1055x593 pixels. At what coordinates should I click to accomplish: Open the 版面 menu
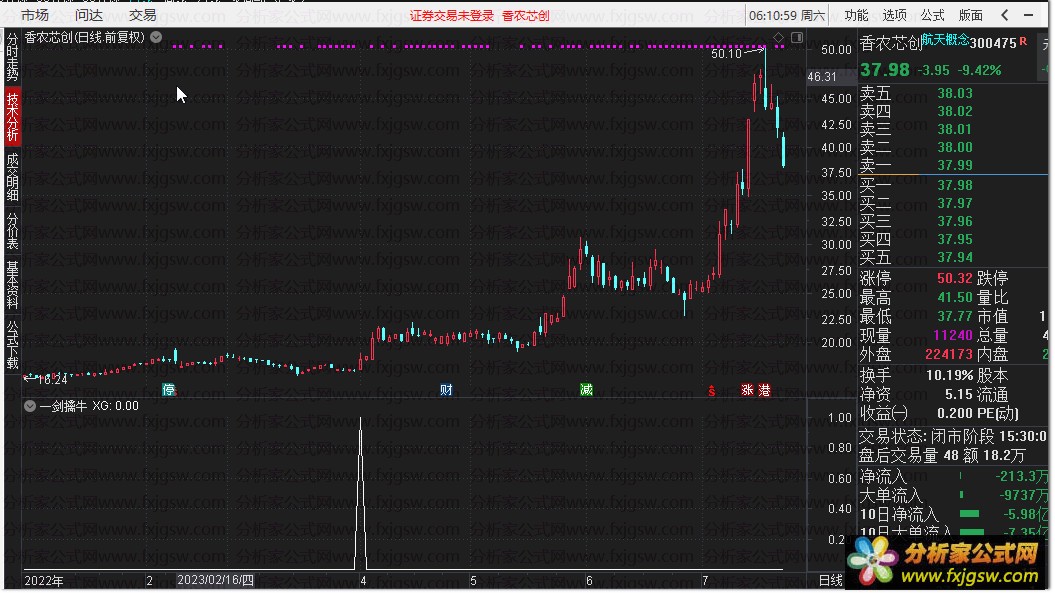[x=971, y=15]
